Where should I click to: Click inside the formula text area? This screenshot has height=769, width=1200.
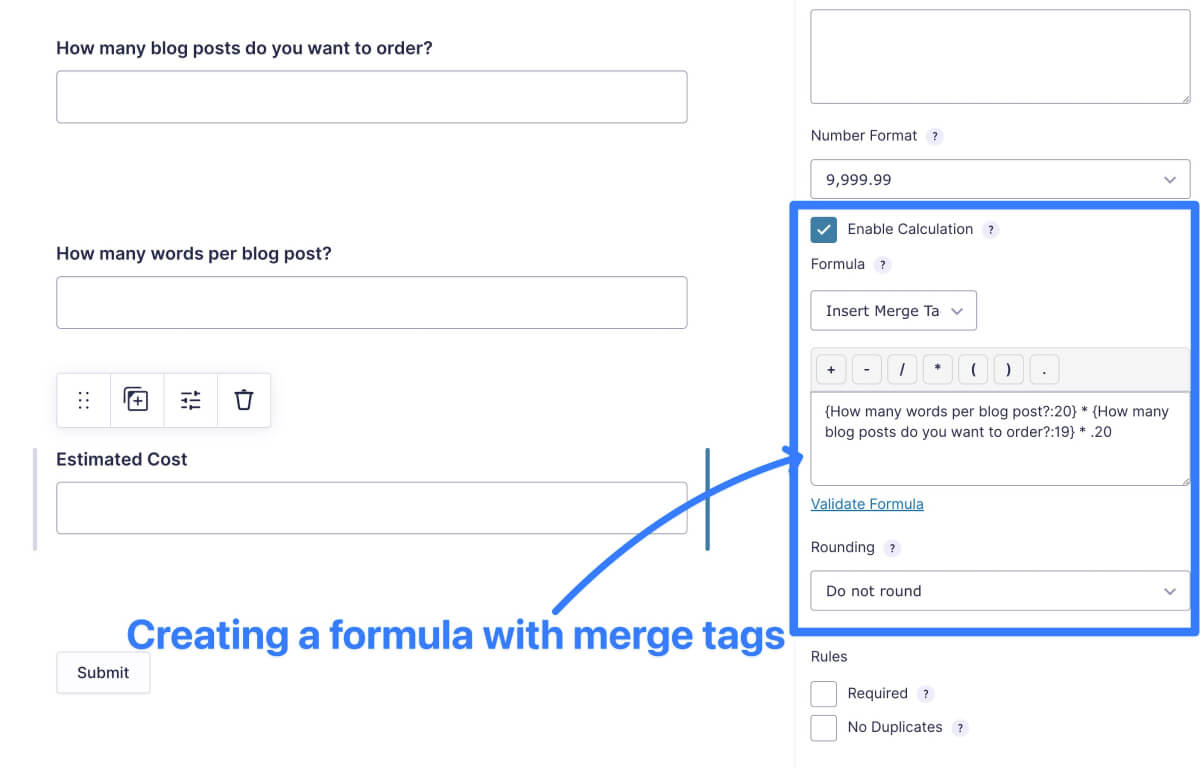point(1000,438)
